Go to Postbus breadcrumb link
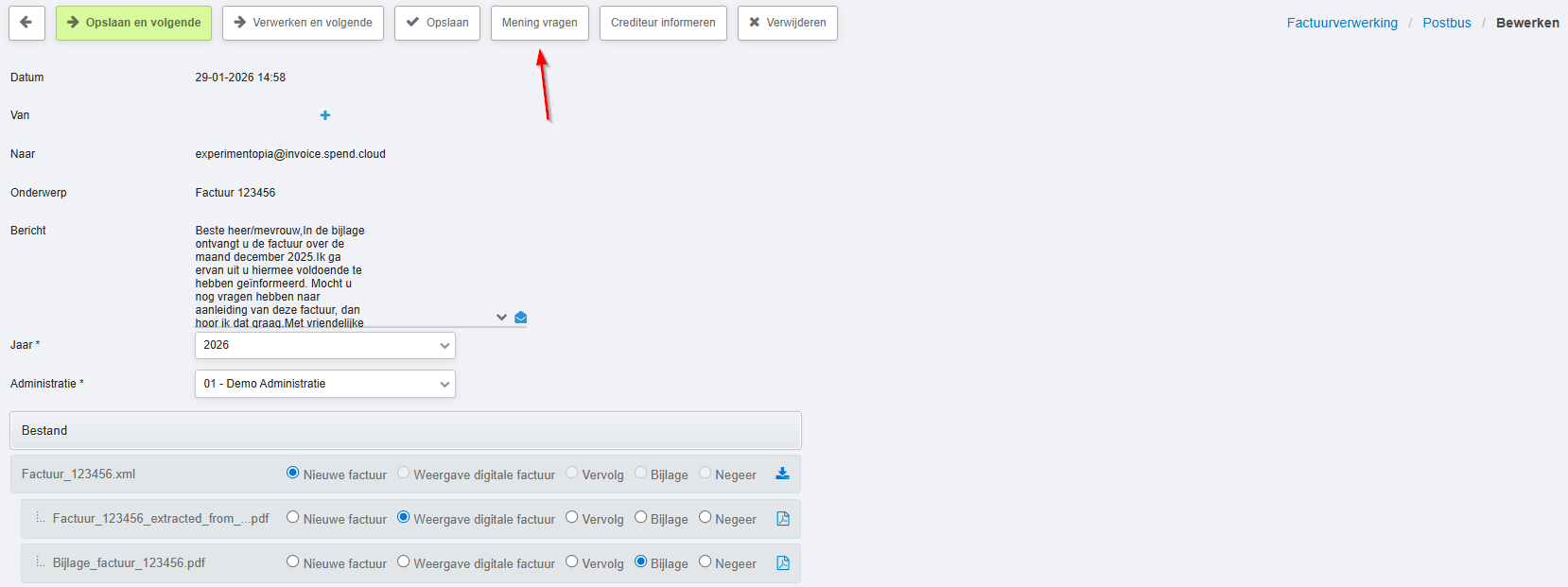This screenshot has width=1568, height=587. point(1446,23)
